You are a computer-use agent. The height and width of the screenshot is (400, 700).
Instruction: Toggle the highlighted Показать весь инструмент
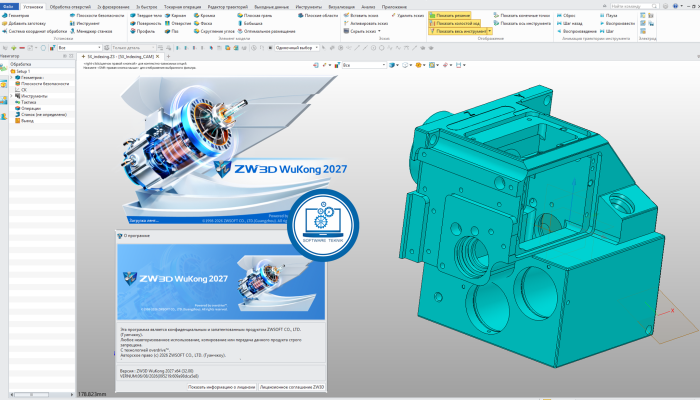pos(458,31)
